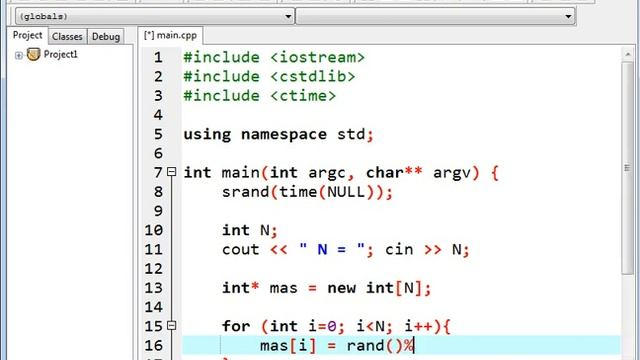Click on '#include <cstdlib>' text

point(269,77)
